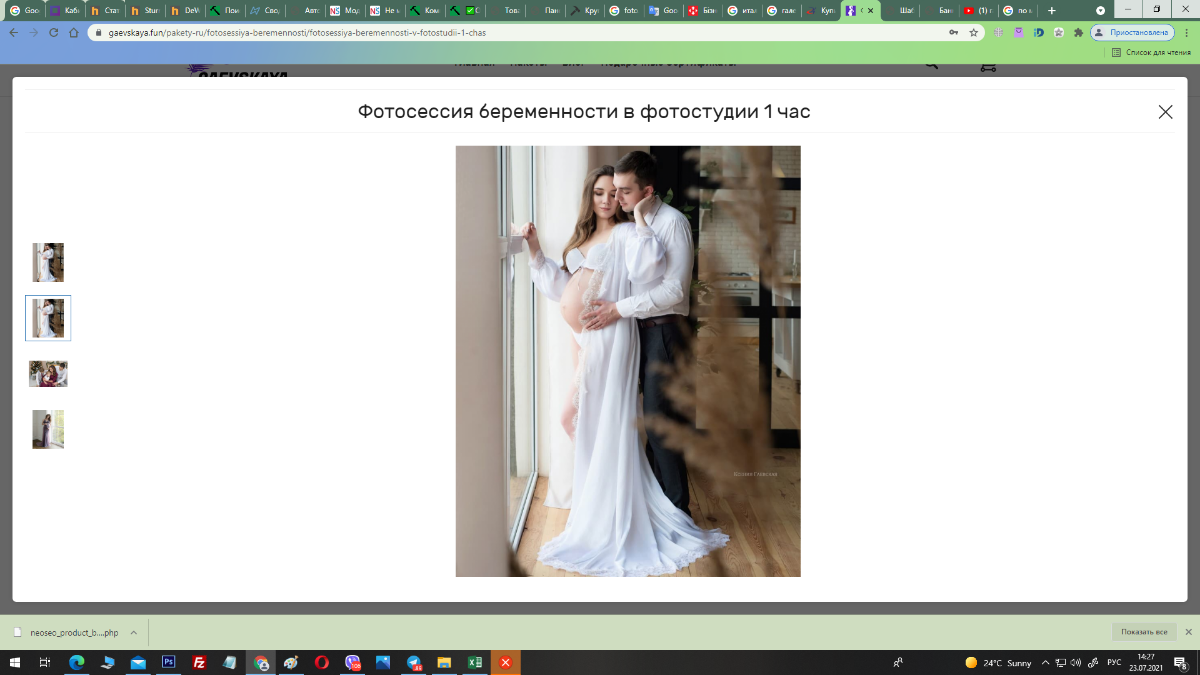Bookmark this page with star icon
Viewport: 1200px width, 675px height.
click(x=973, y=32)
